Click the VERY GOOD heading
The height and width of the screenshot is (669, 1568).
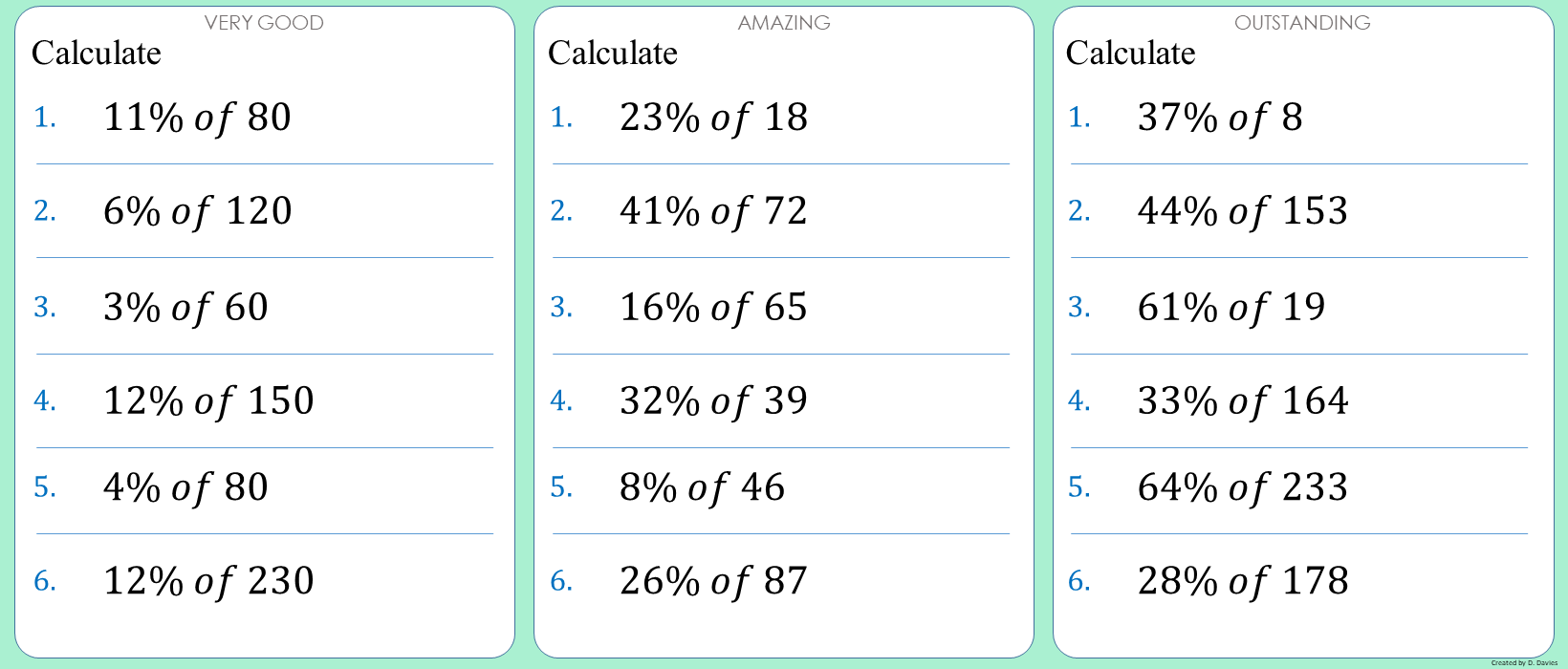click(264, 23)
